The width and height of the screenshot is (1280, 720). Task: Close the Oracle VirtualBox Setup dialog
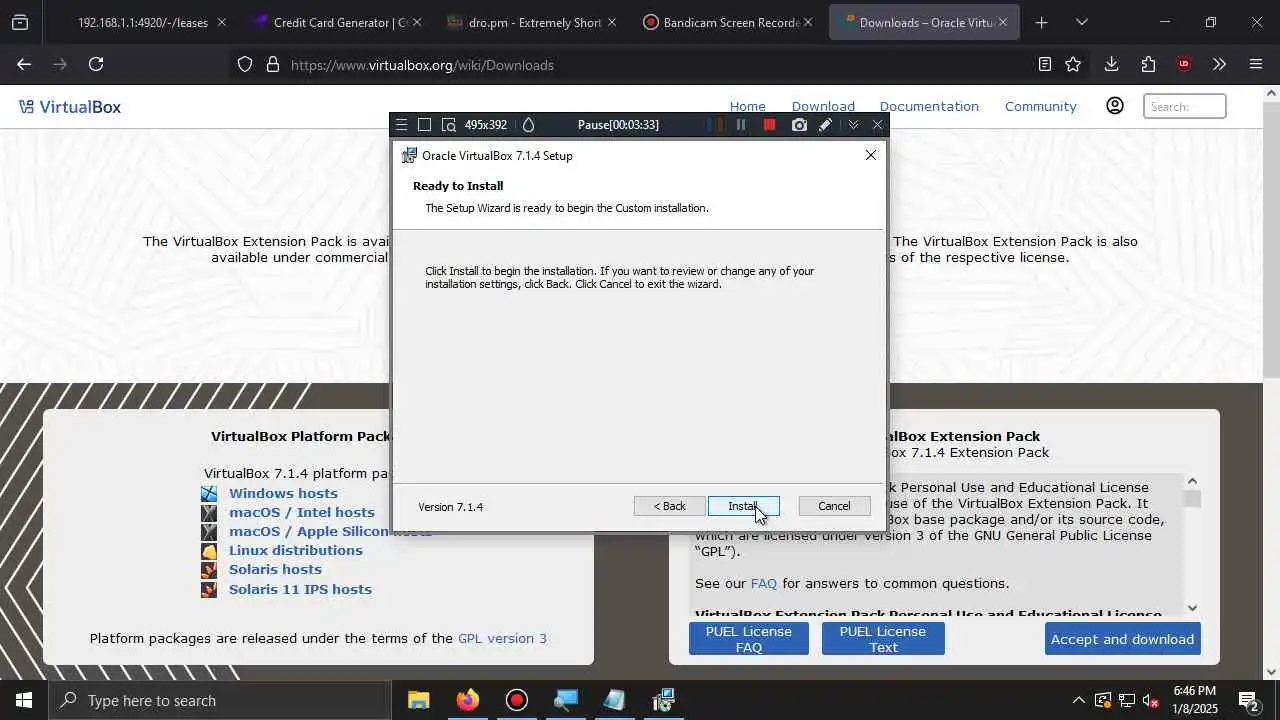[x=870, y=155]
